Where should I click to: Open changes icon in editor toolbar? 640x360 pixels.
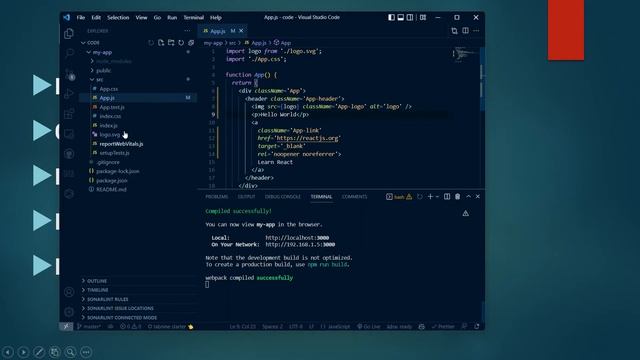[x=454, y=31]
